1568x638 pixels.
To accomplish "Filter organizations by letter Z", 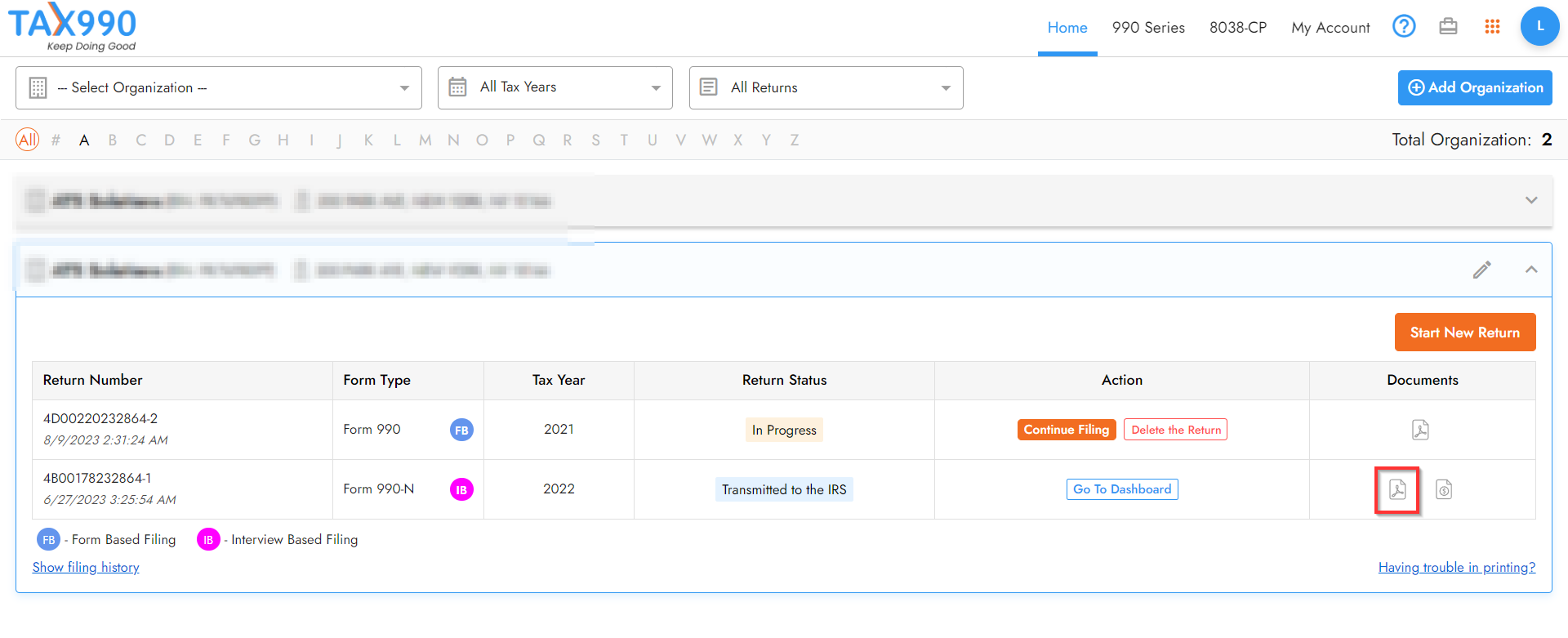I will tap(794, 141).
